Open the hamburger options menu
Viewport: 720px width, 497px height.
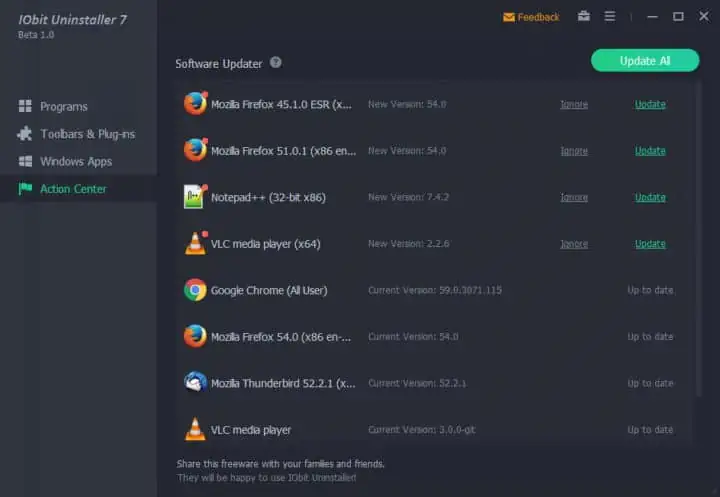click(x=610, y=17)
